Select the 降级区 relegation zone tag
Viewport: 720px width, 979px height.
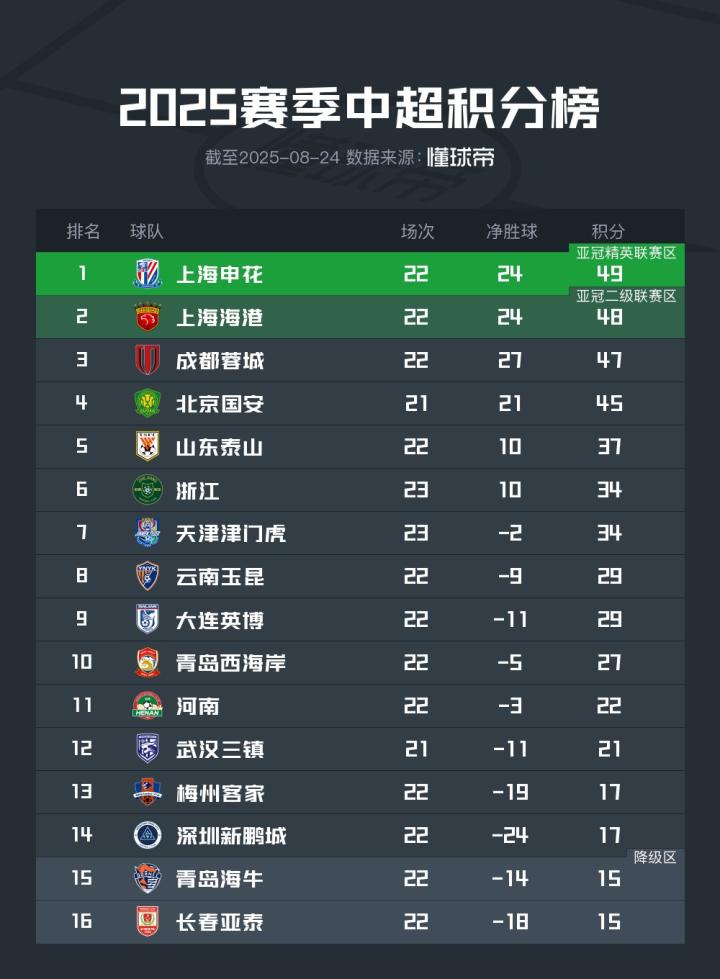point(655,857)
